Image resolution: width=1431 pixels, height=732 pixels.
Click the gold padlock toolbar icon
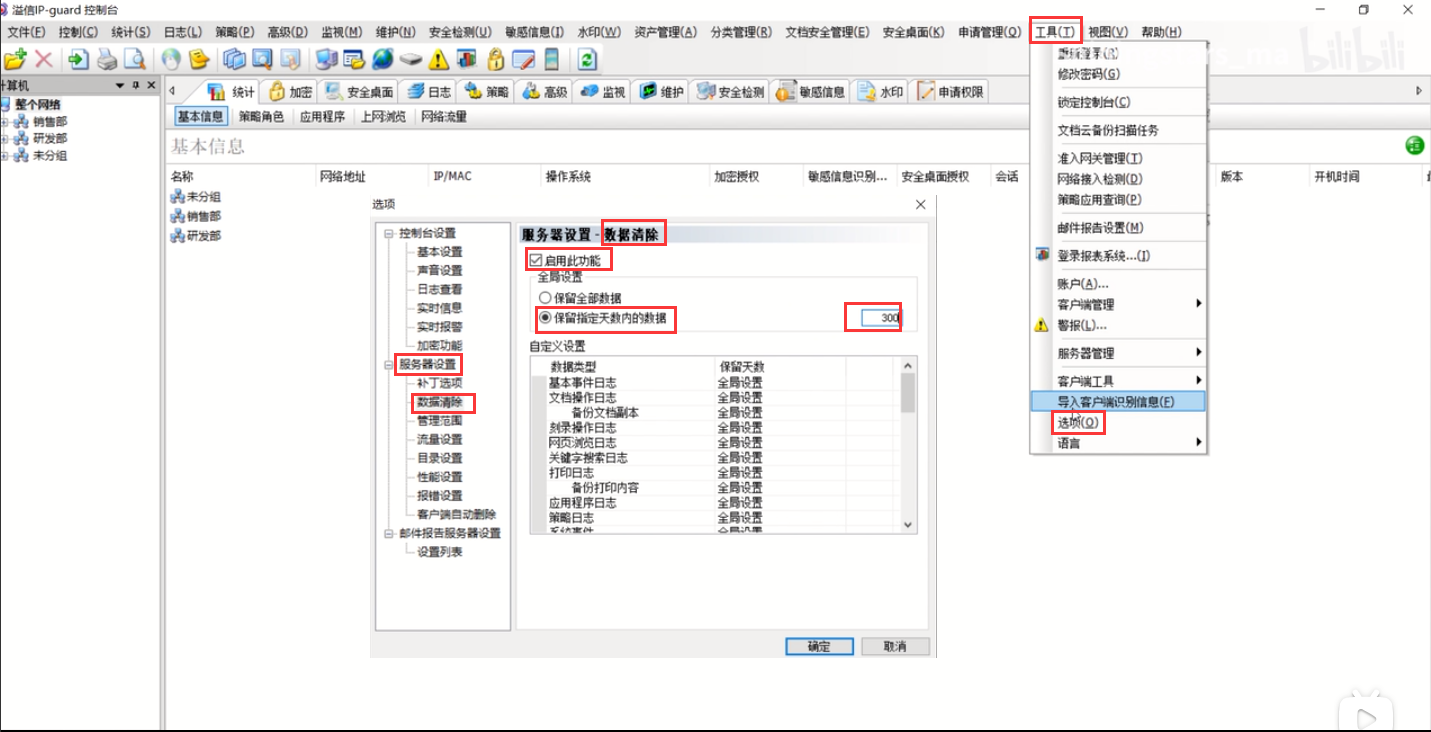click(x=496, y=60)
